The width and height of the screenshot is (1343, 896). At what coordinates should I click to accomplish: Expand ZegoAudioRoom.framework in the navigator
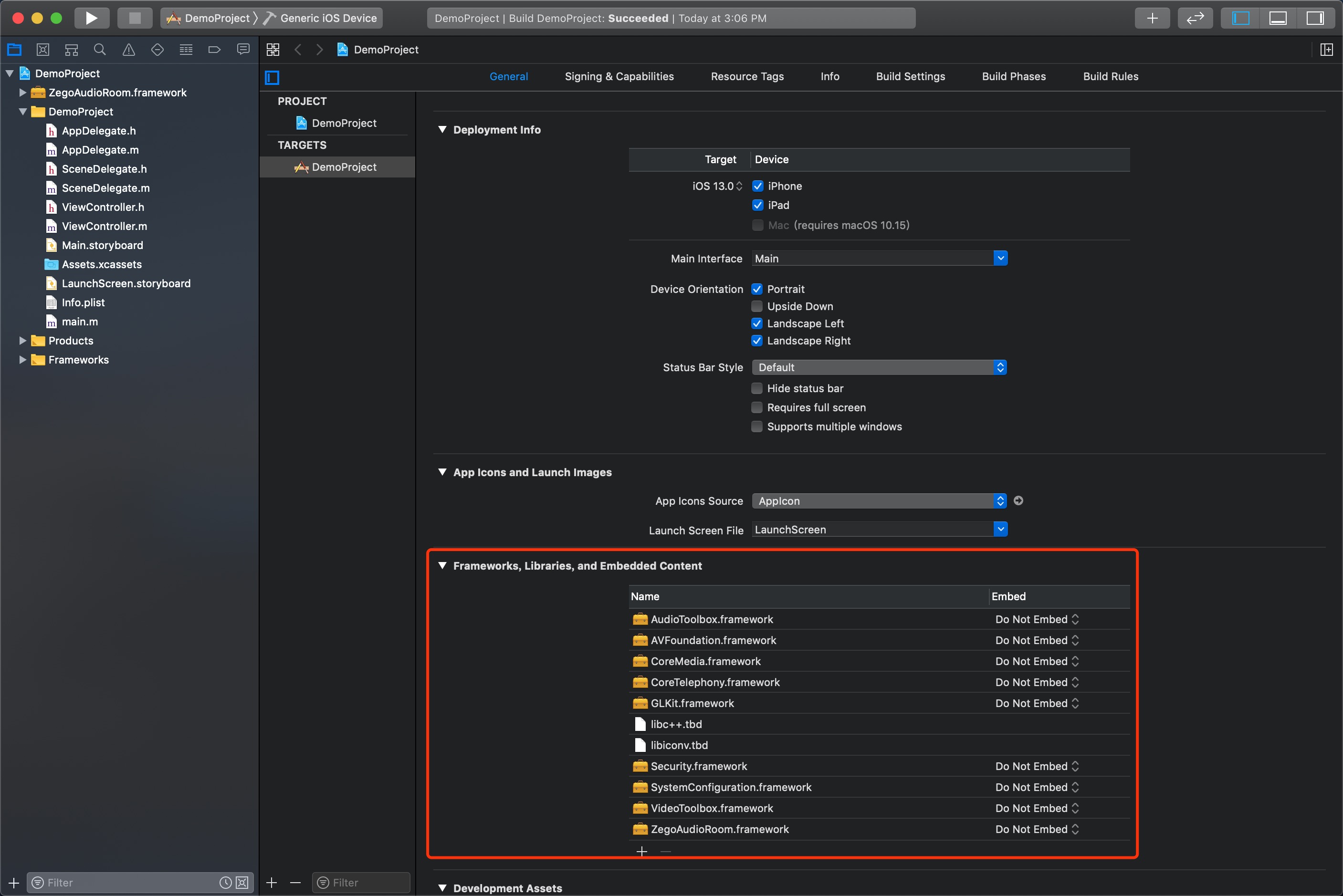(23, 92)
